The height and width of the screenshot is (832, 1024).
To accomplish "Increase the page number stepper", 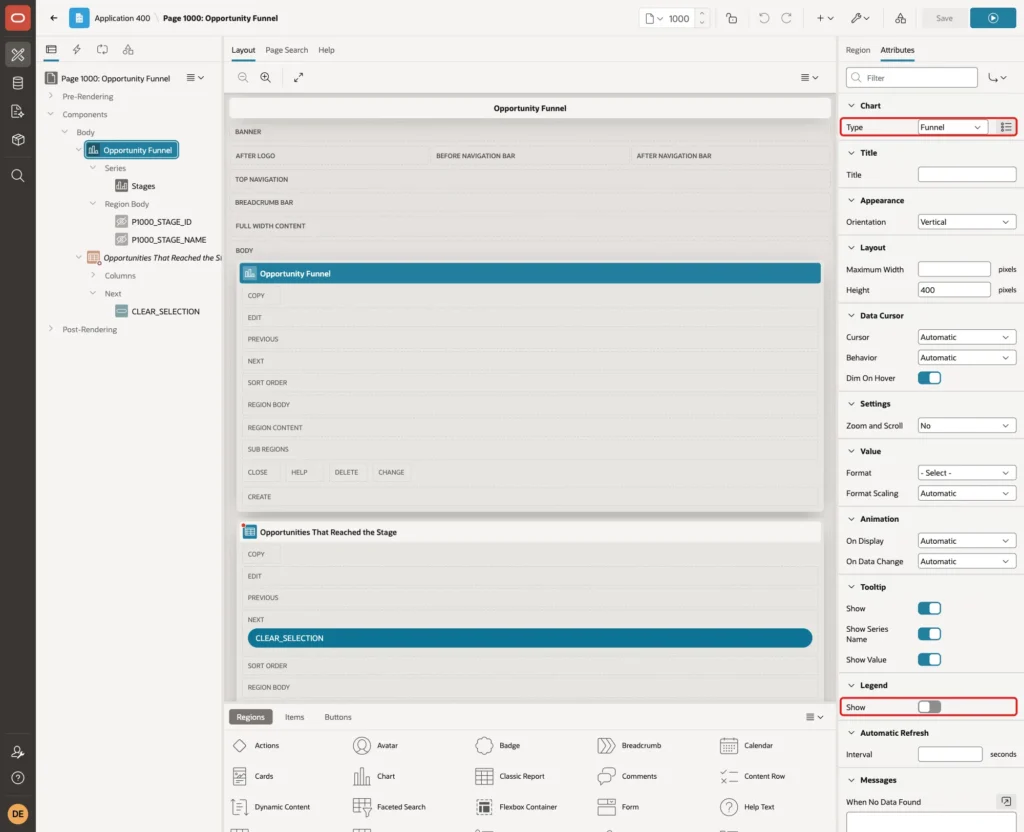I will [702, 13].
